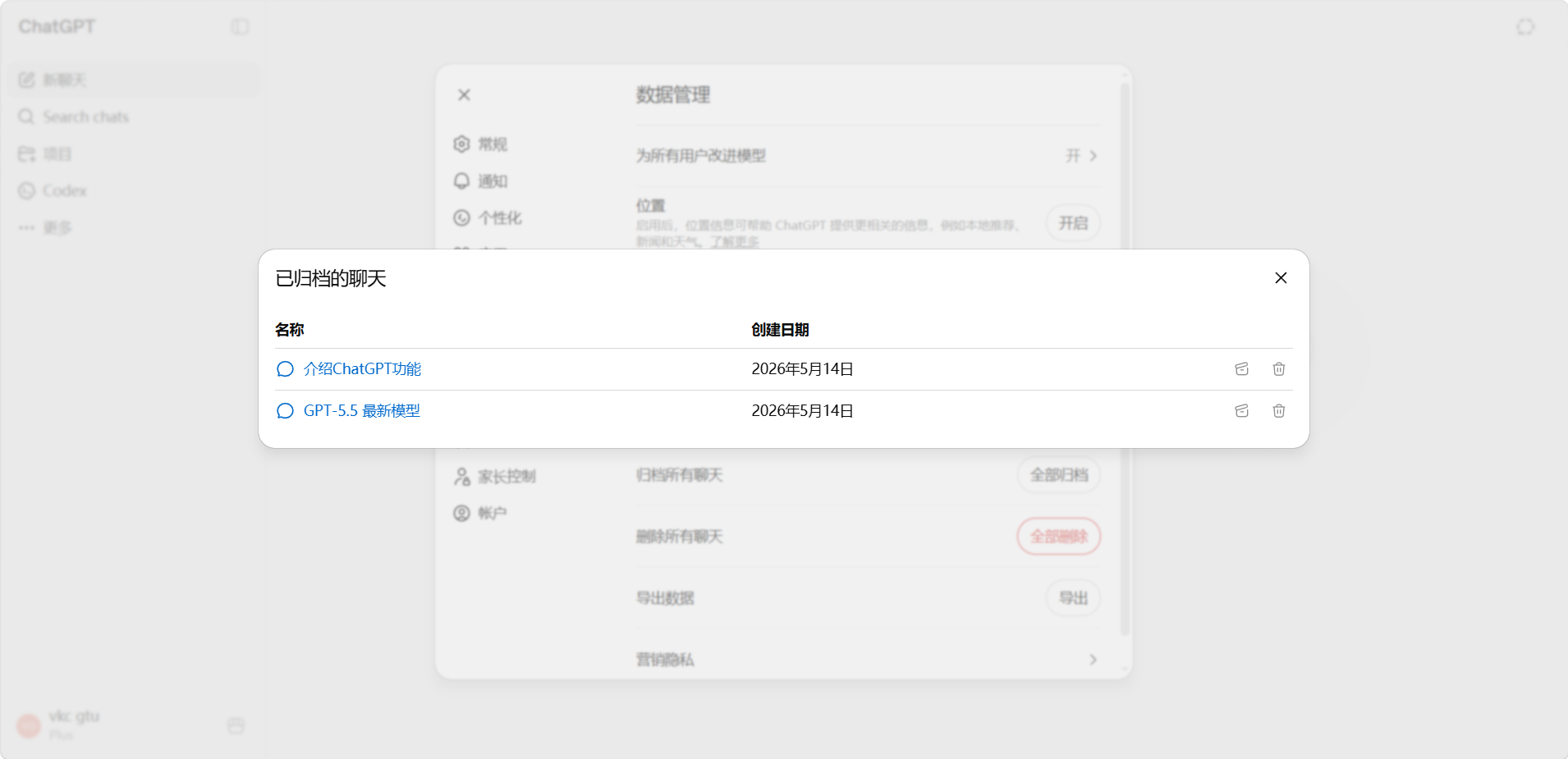Click the 全部归档 button in settings
The height and width of the screenshot is (759, 1568).
[1059, 475]
